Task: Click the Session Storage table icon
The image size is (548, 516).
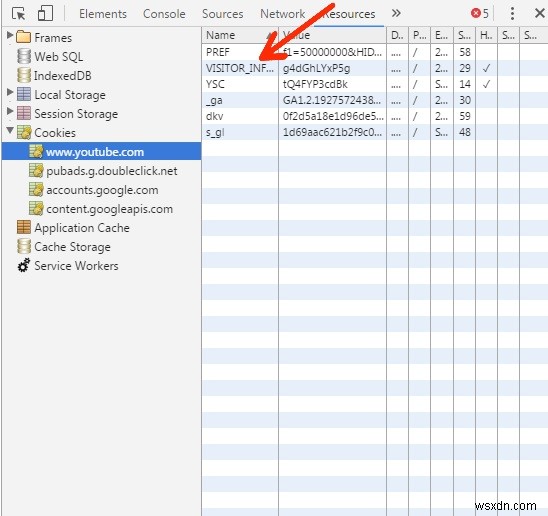Action: tap(24, 113)
